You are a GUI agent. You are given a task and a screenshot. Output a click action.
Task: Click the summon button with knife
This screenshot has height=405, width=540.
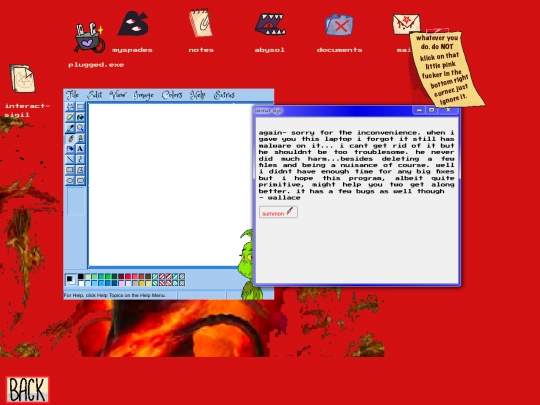click(278, 212)
